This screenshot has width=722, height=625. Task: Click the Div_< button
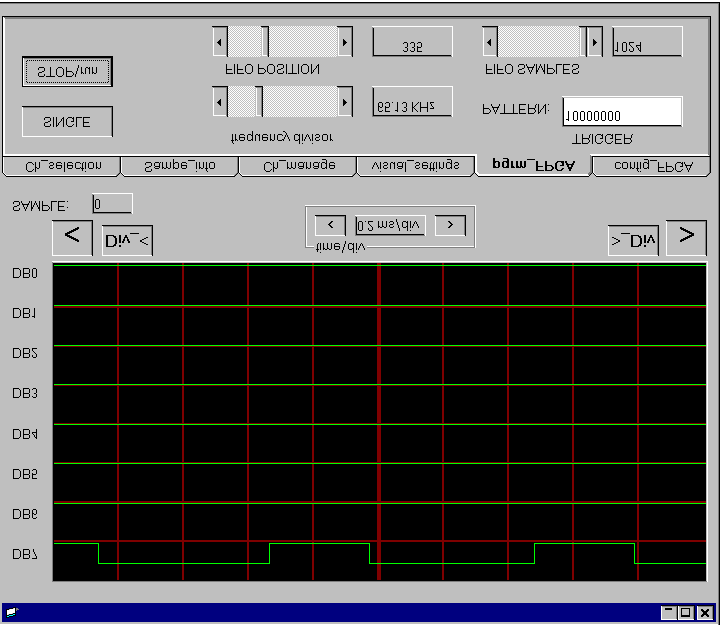(127, 240)
